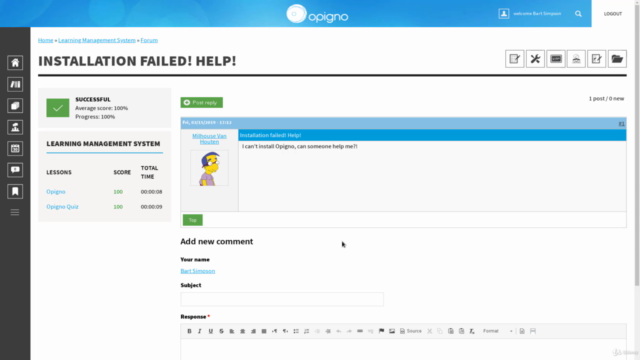Open the Opigno lesson link
This screenshot has width=640, height=360.
[56, 191]
